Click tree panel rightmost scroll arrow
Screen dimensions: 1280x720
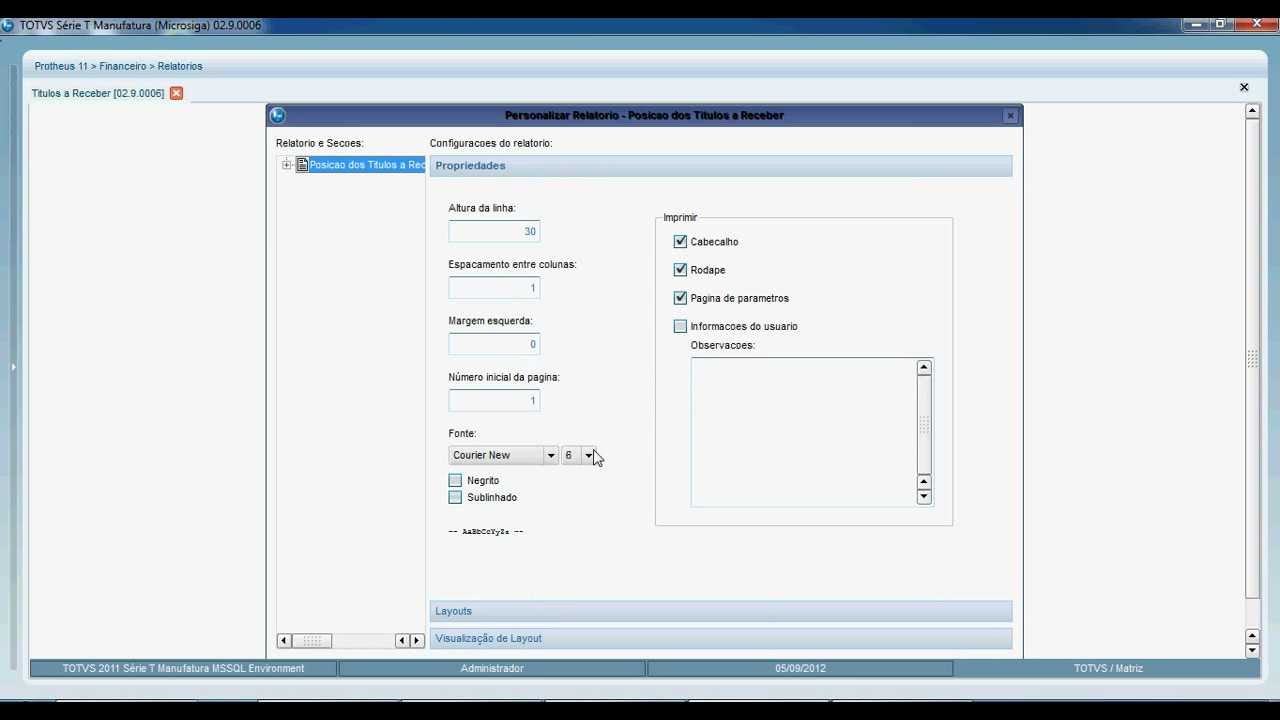point(418,640)
